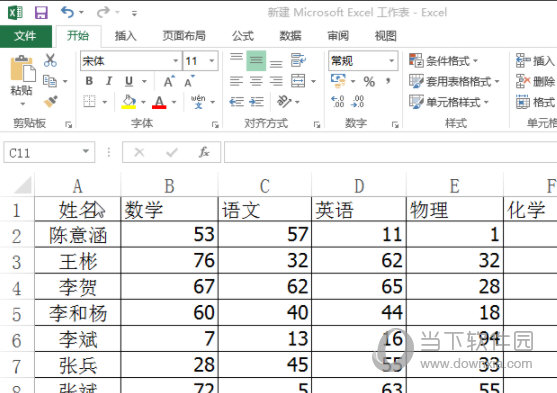The height and width of the screenshot is (393, 557).
Task: Click the Redo arrow icon
Action: pos(103,12)
